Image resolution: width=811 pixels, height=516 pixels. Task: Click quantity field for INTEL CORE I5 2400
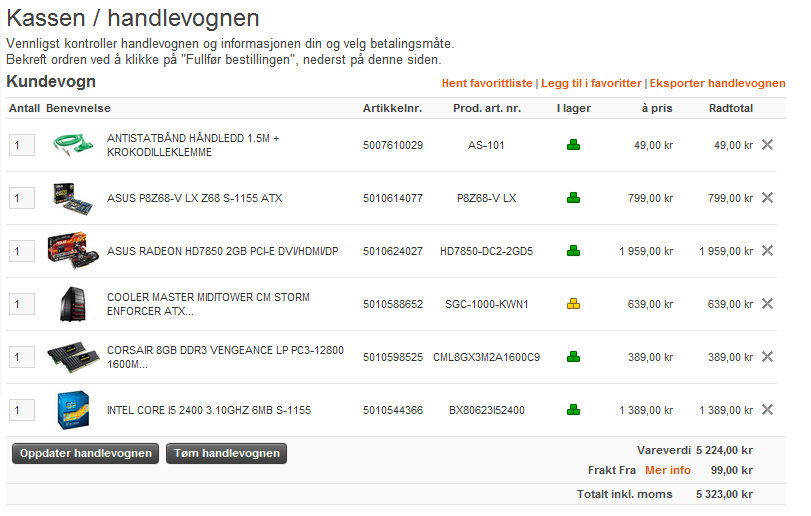click(22, 410)
